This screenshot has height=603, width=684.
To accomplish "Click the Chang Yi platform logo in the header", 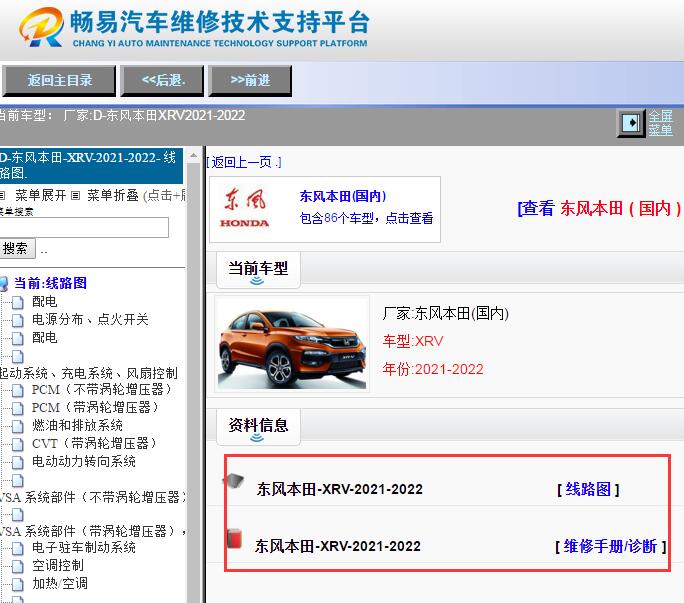I will click(x=40, y=28).
